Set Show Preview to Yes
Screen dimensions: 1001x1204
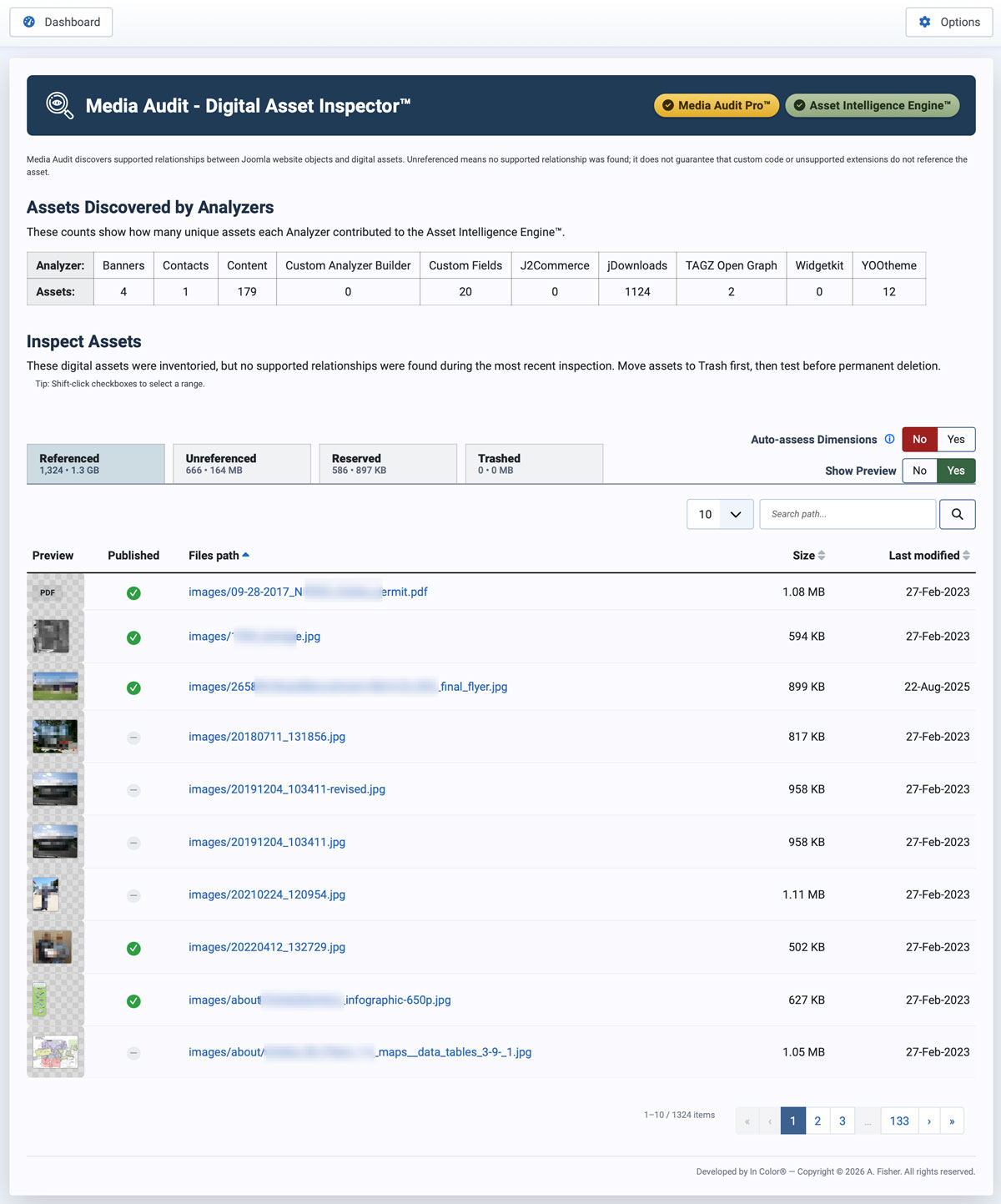pos(956,471)
